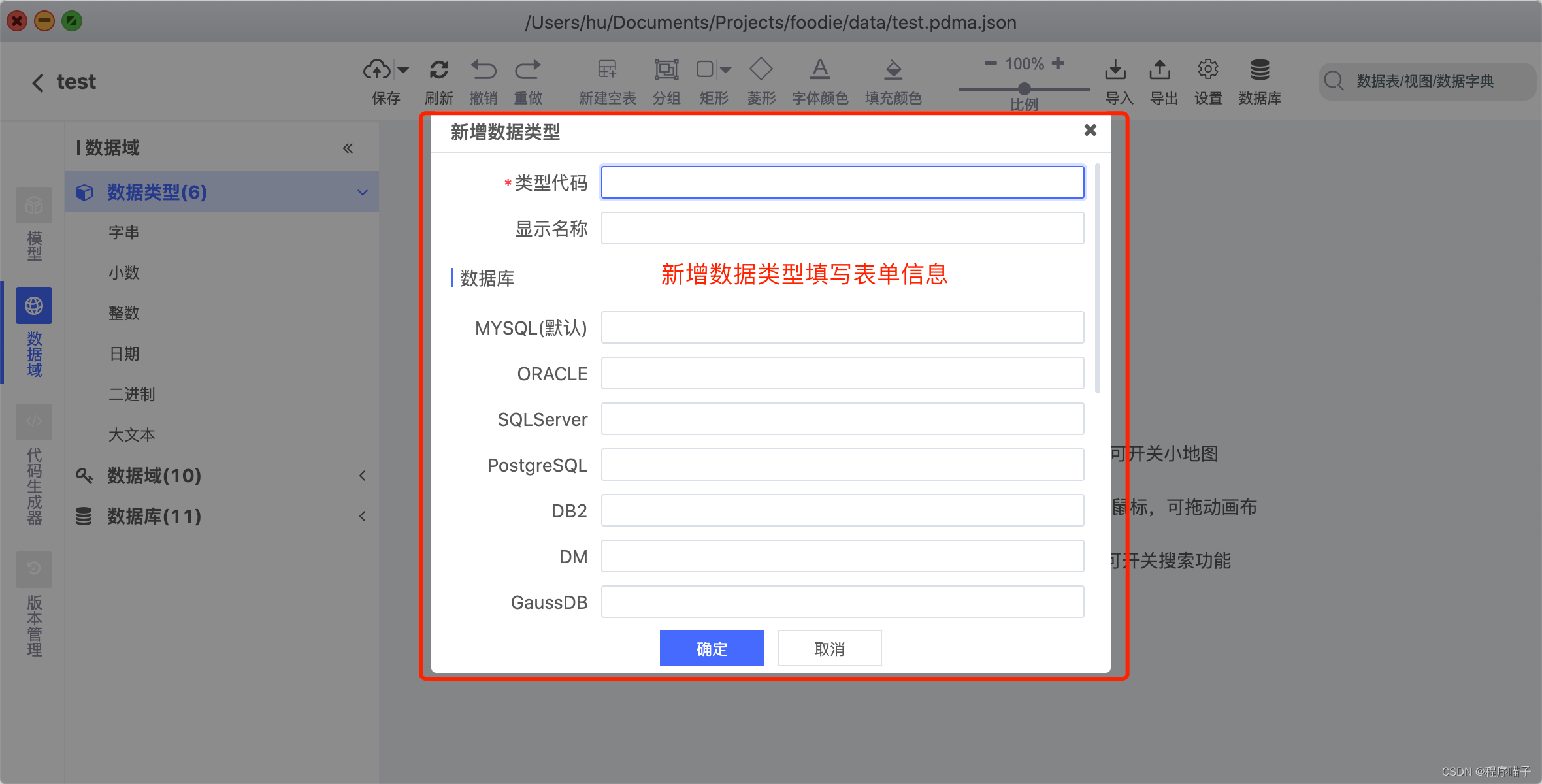The image size is (1542, 784).
Task: Select the 字串 data type
Action: (124, 232)
